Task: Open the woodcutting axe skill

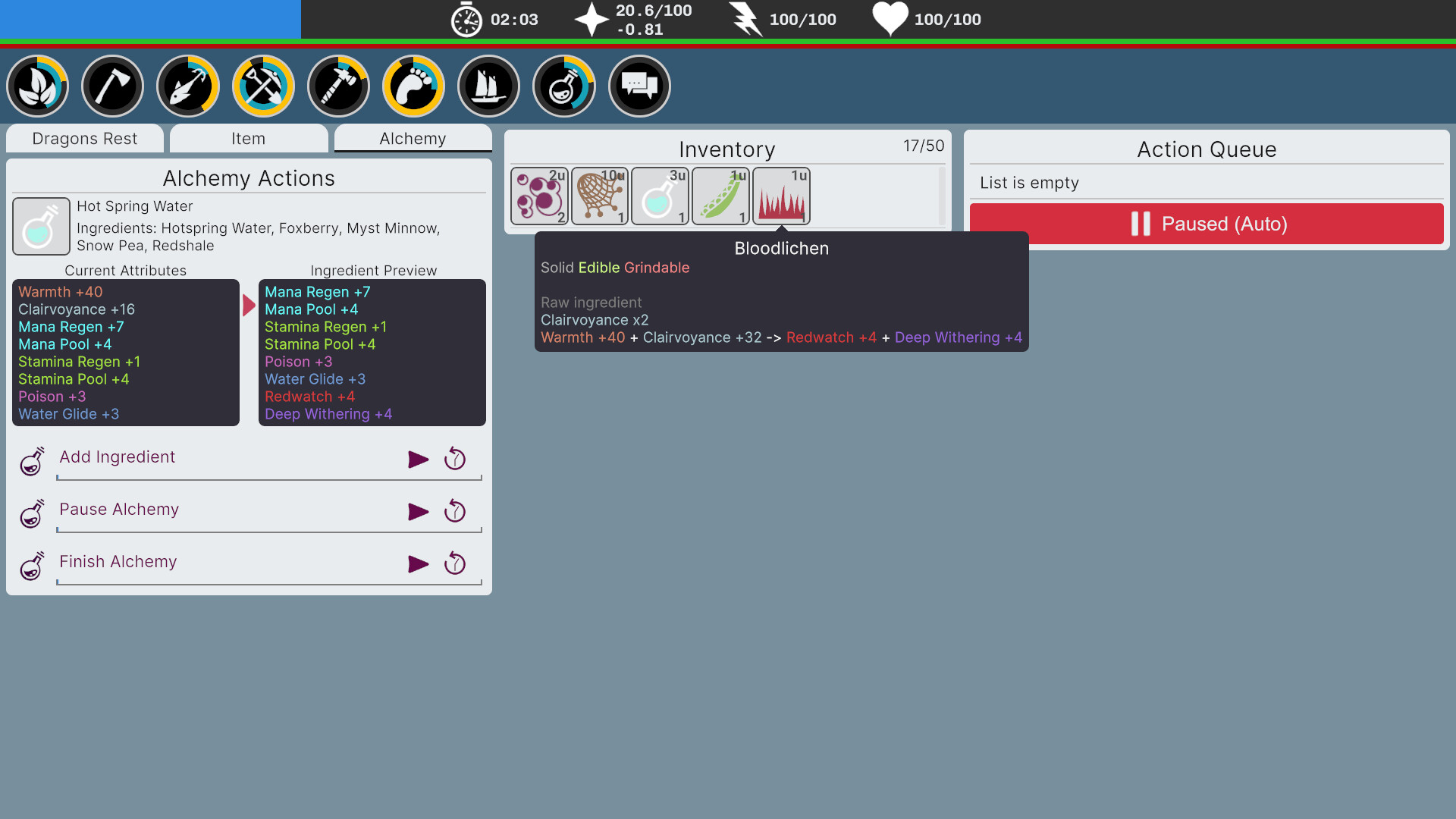Action: [x=112, y=86]
